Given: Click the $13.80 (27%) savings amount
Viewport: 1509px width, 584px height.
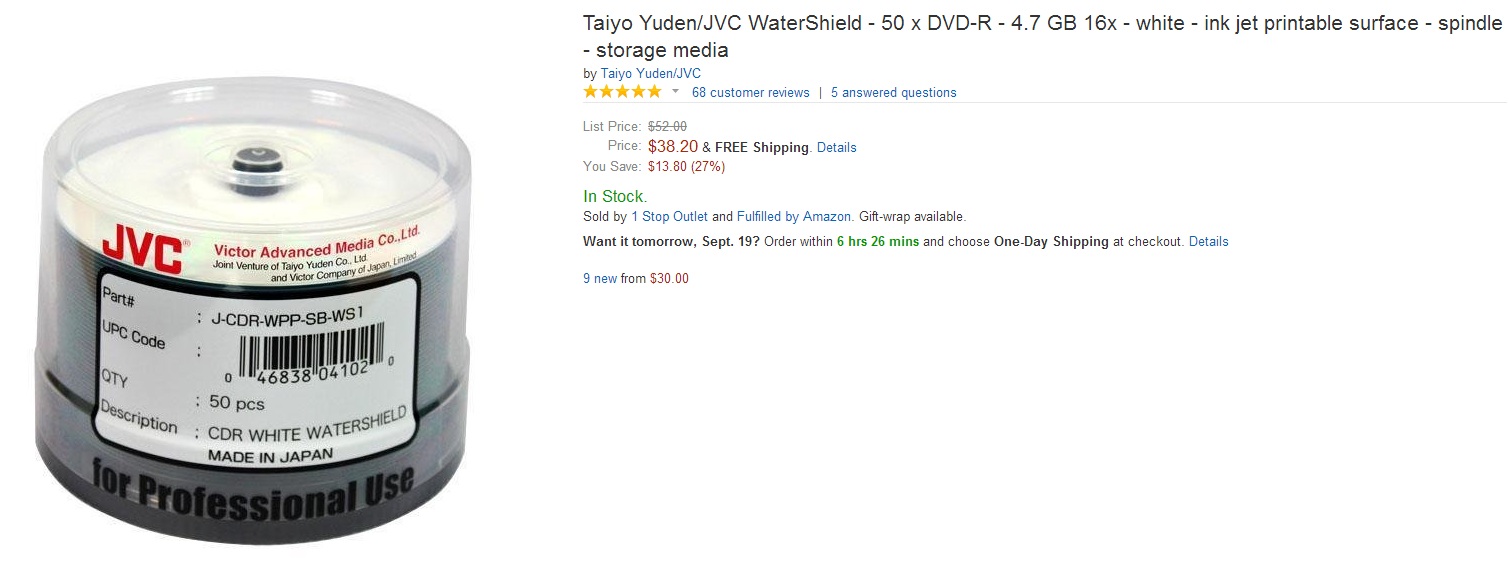Looking at the screenshot, I should coord(686,167).
